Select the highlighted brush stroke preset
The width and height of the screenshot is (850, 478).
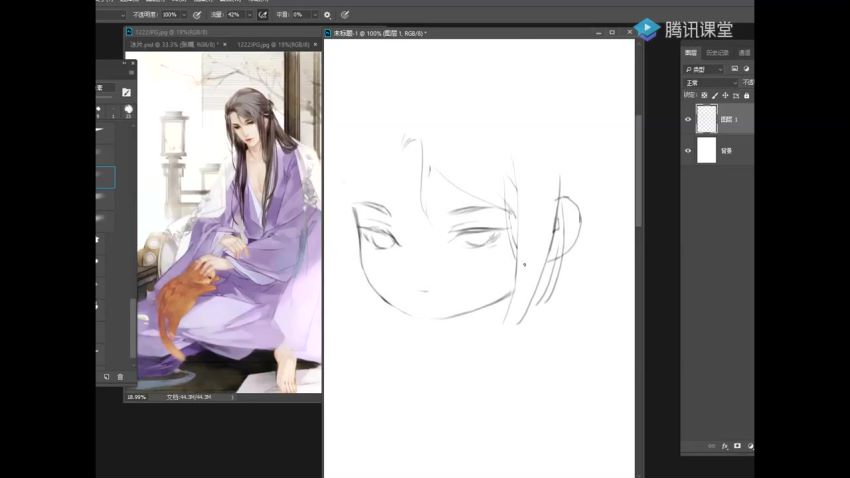106,177
